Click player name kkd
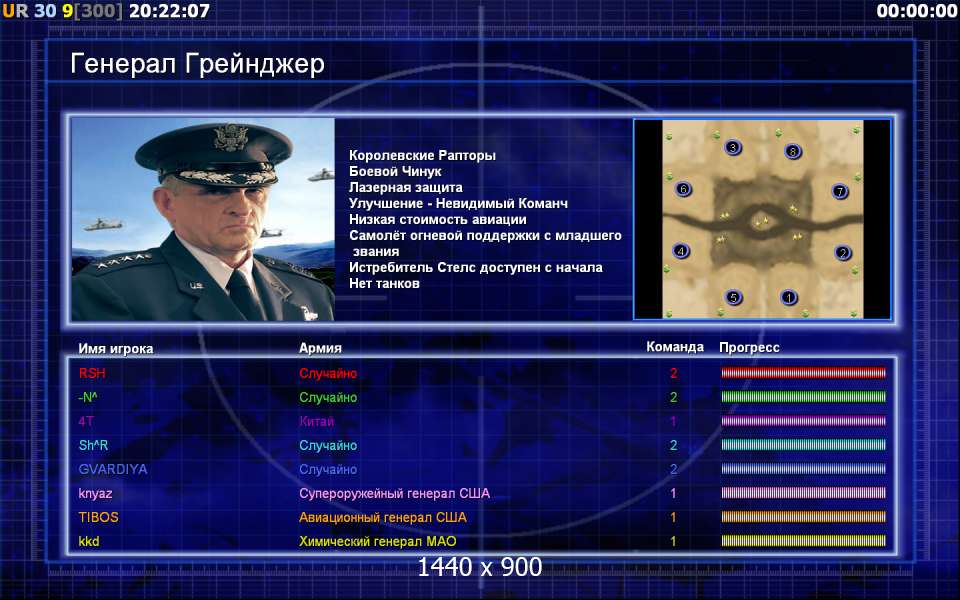The width and height of the screenshot is (960, 600). 89,541
